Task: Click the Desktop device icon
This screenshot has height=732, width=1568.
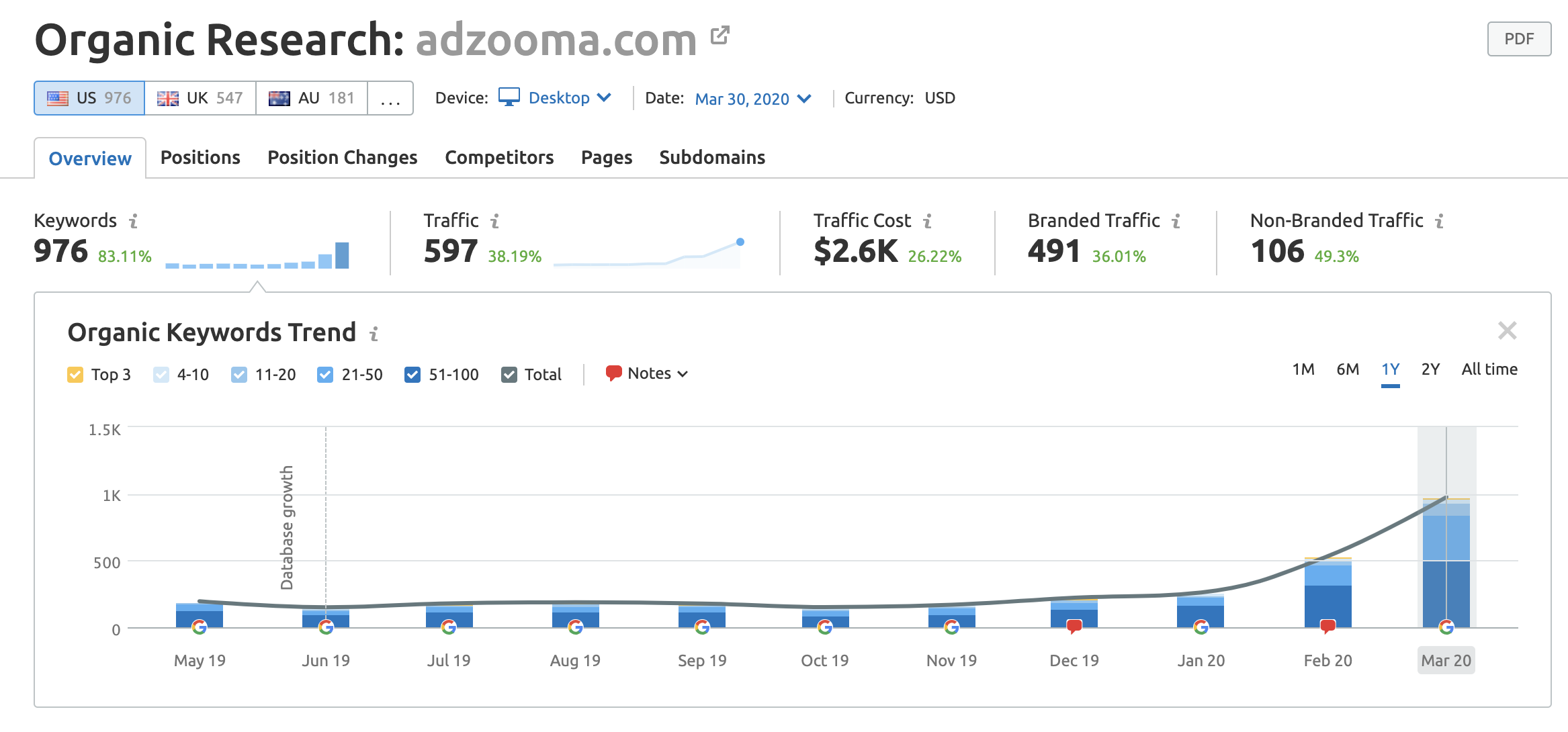Action: [510, 98]
